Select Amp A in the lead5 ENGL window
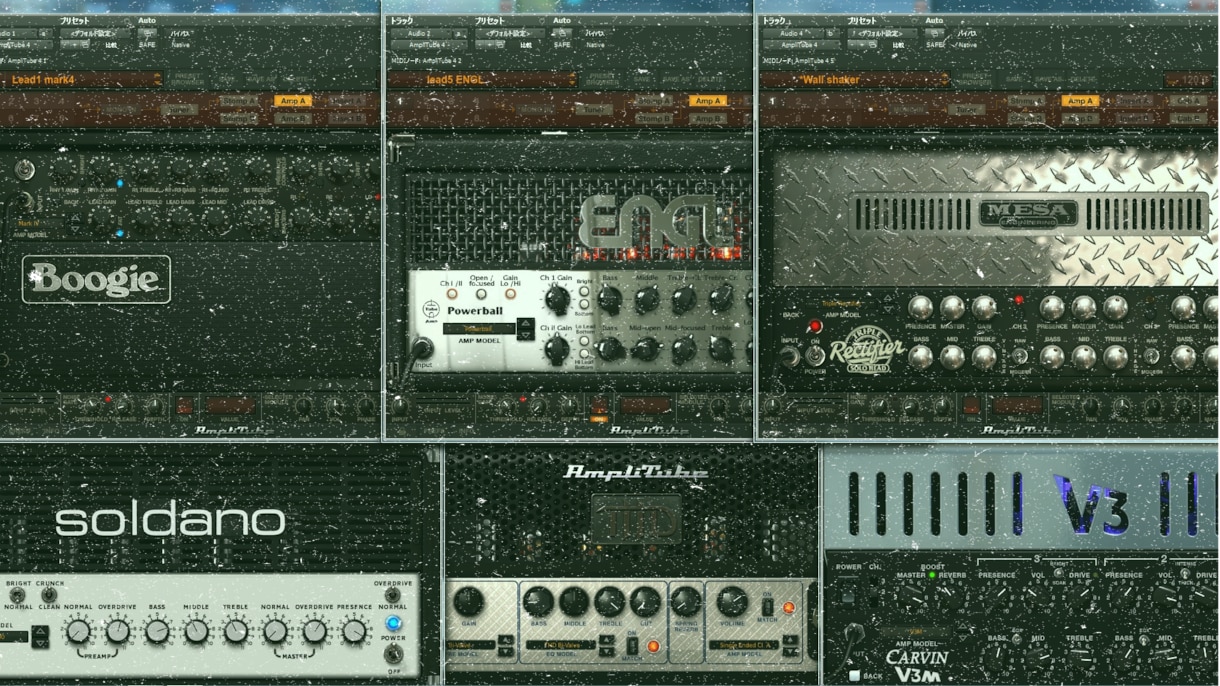The image size is (1220, 686). 707,101
